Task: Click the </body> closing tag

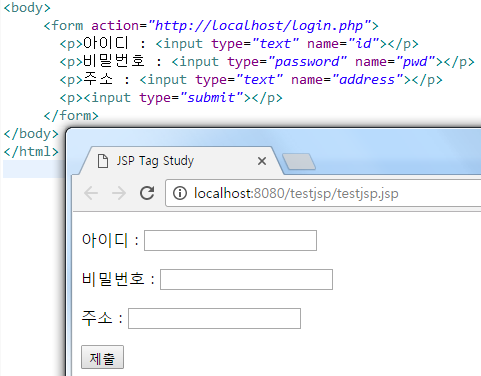Action: click(31, 134)
